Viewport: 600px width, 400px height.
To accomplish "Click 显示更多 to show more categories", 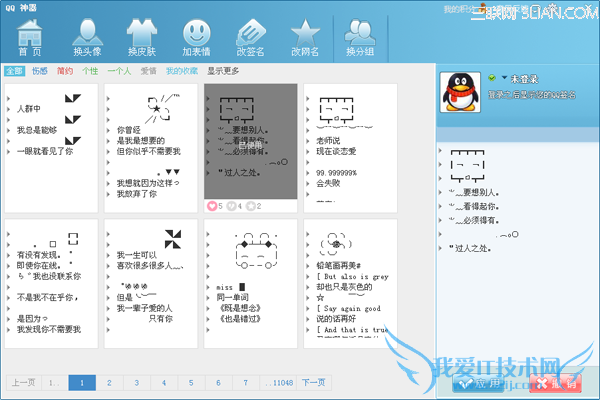I will [223, 71].
